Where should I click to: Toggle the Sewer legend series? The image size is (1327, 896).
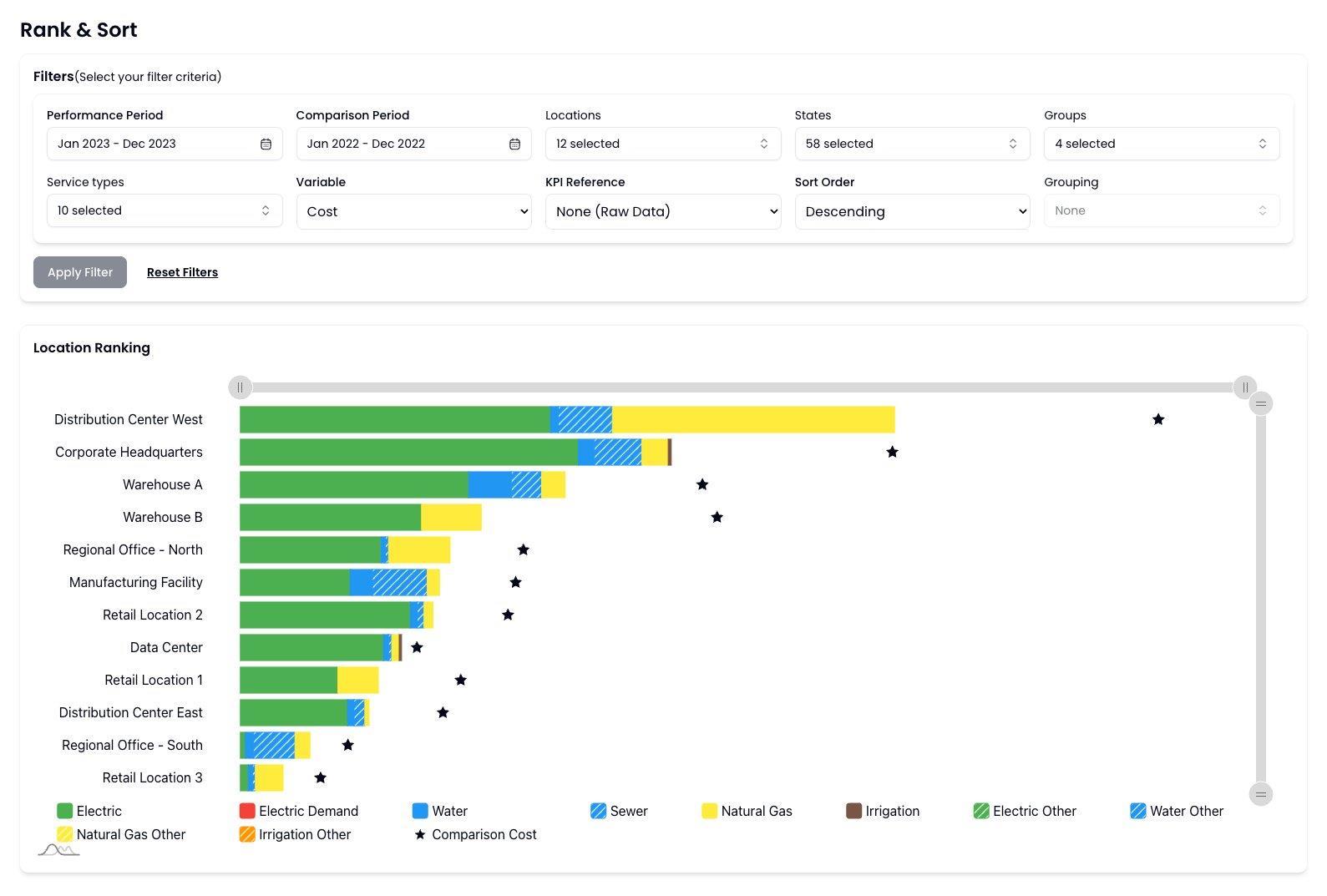(619, 811)
